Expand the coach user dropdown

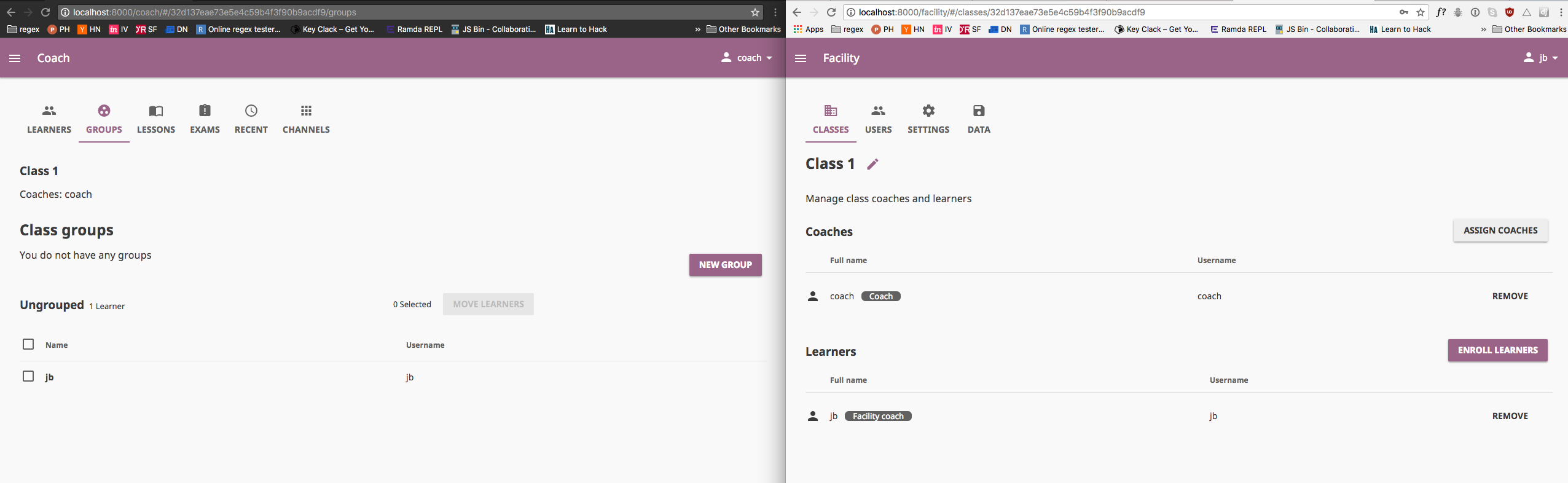(747, 58)
